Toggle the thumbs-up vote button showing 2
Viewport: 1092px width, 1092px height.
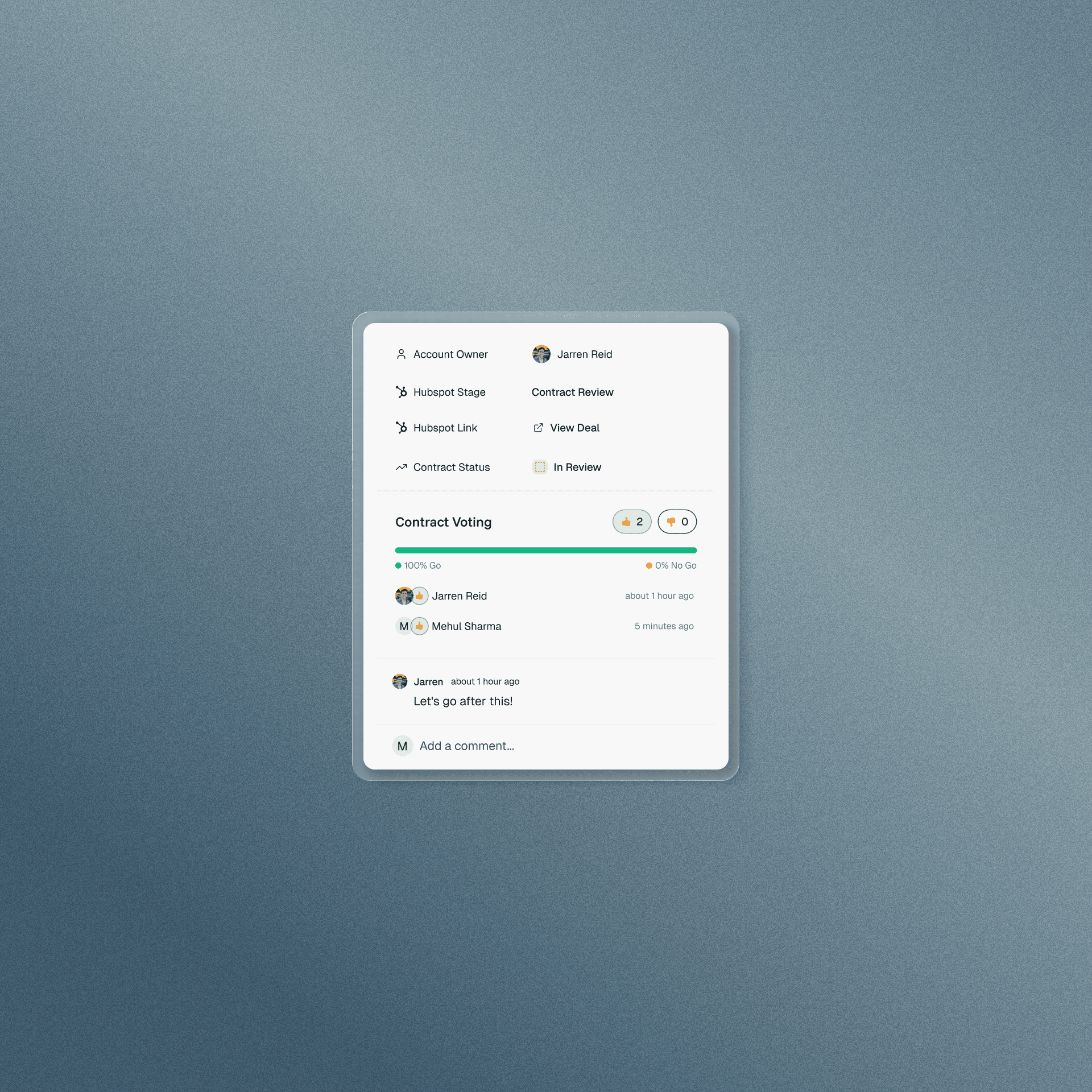pos(632,522)
